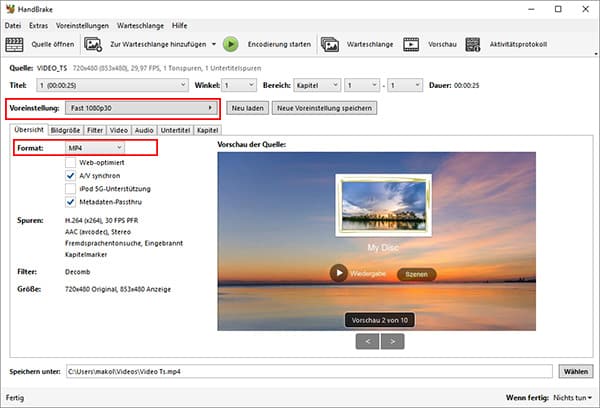This screenshot has height=408, width=600.
Task: Show previous preview image
Action: 367,341
